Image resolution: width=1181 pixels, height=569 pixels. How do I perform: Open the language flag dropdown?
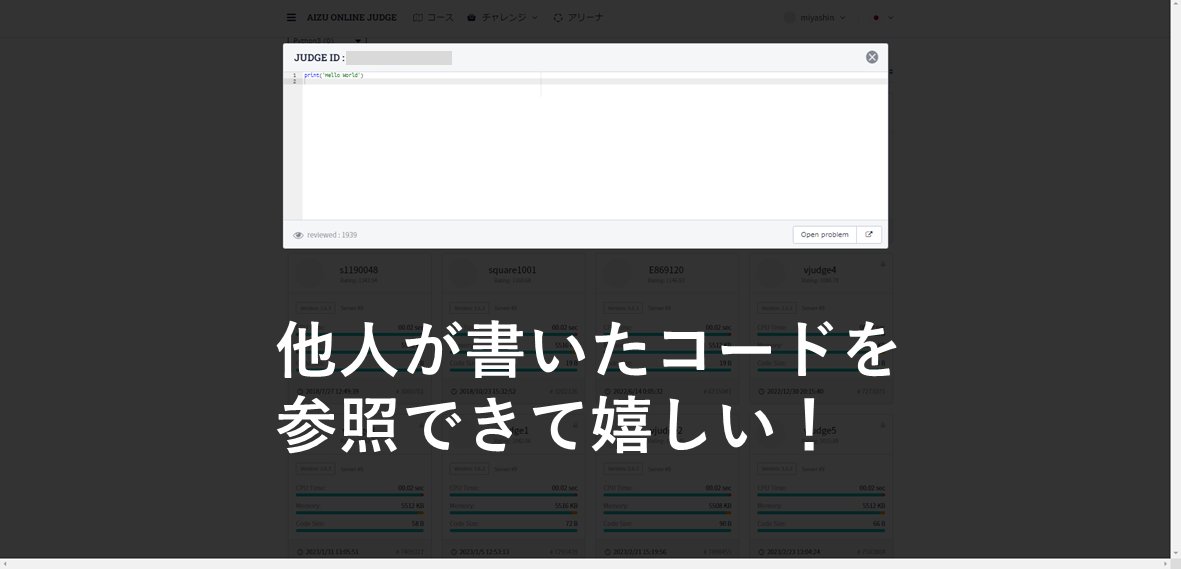pos(882,17)
